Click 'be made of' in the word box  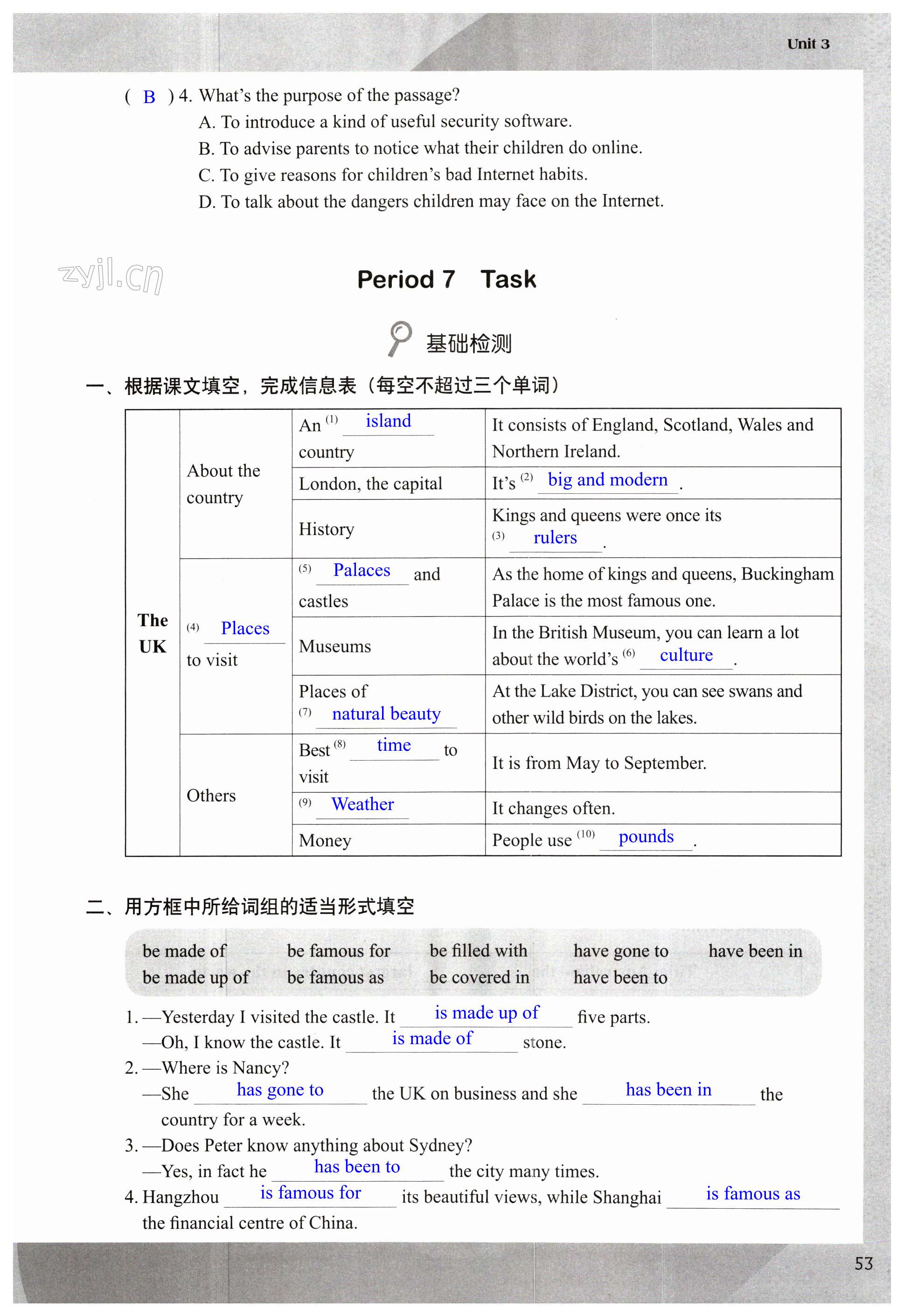(x=184, y=951)
